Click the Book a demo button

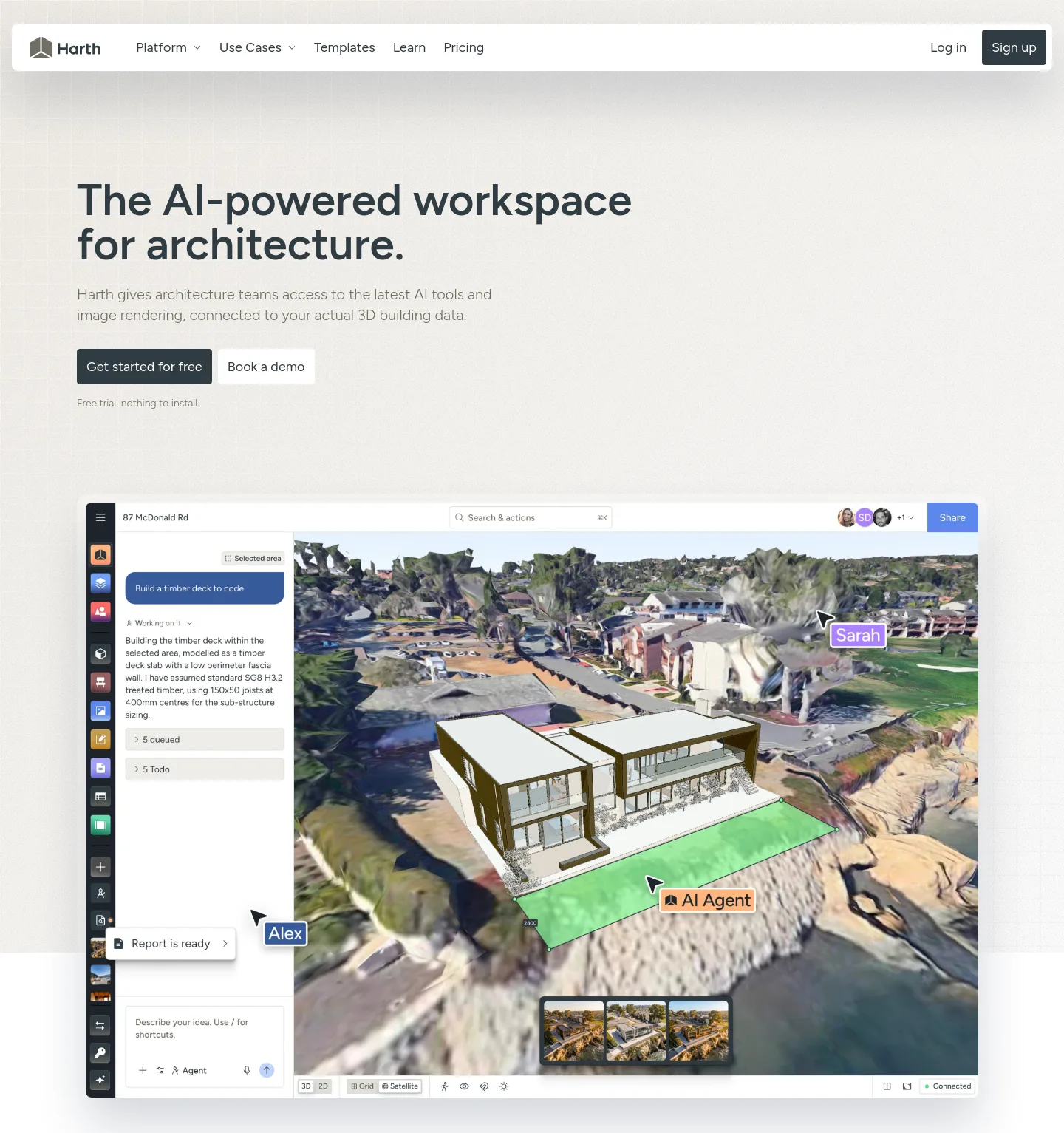pos(266,367)
